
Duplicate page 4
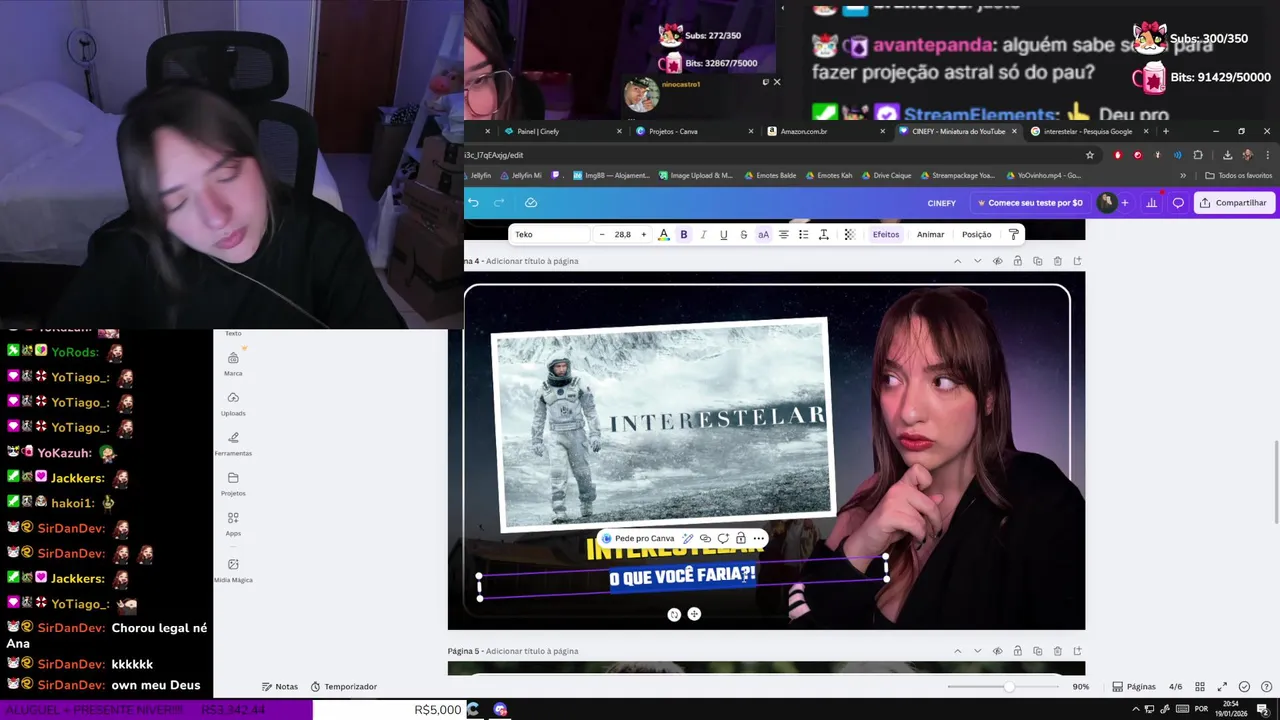1037,261
